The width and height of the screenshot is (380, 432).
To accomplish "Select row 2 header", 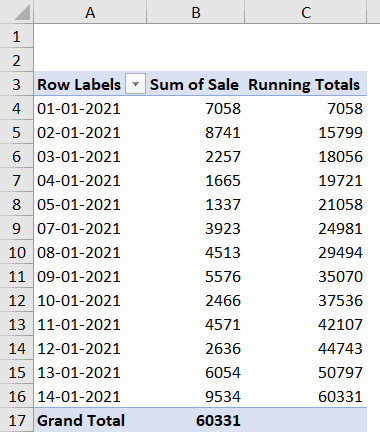I will click(x=17, y=60).
